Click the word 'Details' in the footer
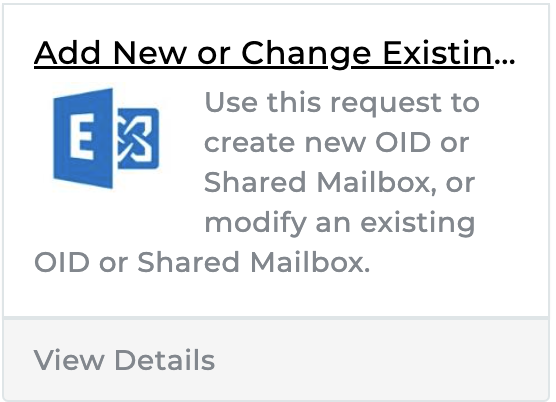The height and width of the screenshot is (402, 556). pyautogui.click(x=165, y=360)
